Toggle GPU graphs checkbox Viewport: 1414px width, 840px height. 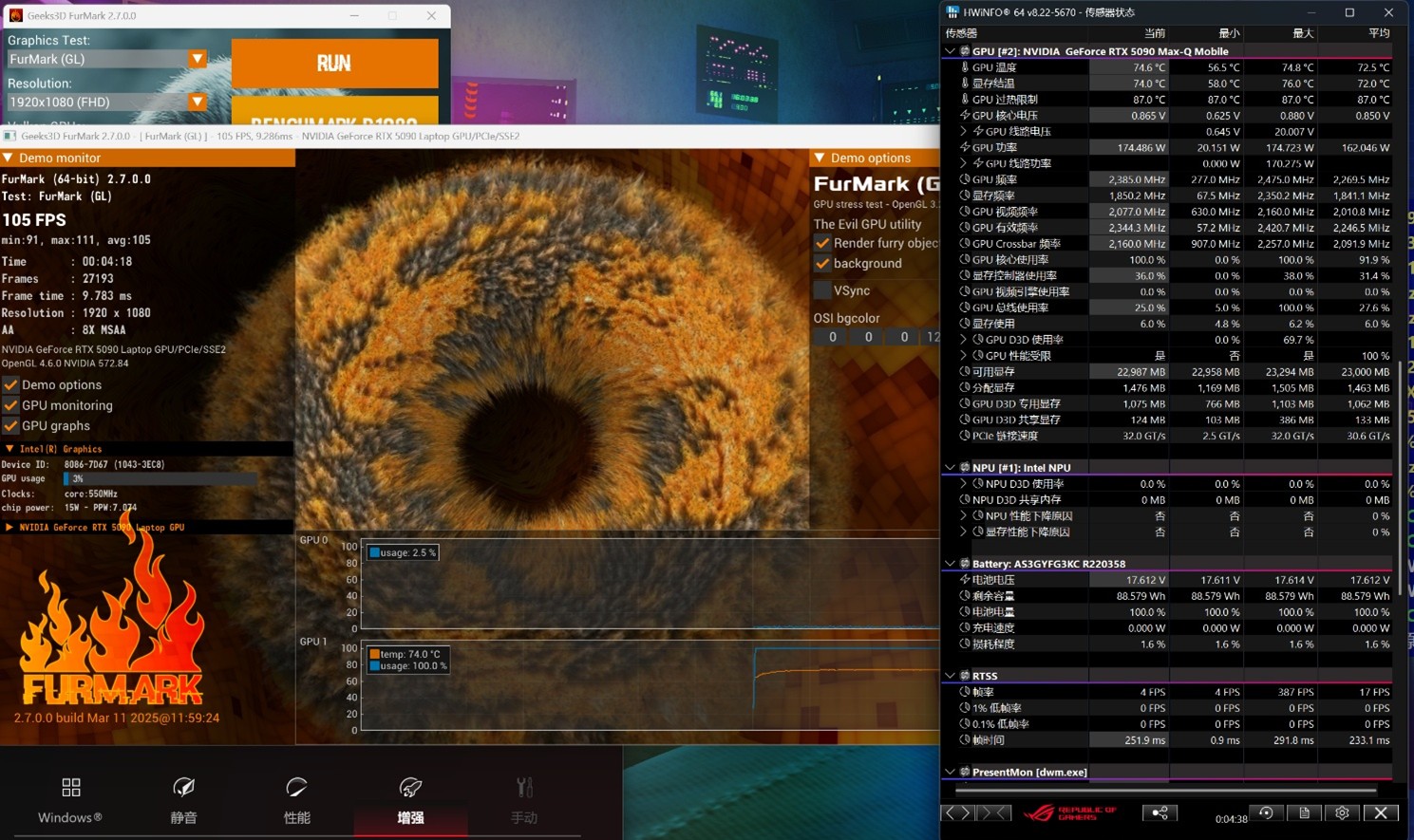(10, 426)
